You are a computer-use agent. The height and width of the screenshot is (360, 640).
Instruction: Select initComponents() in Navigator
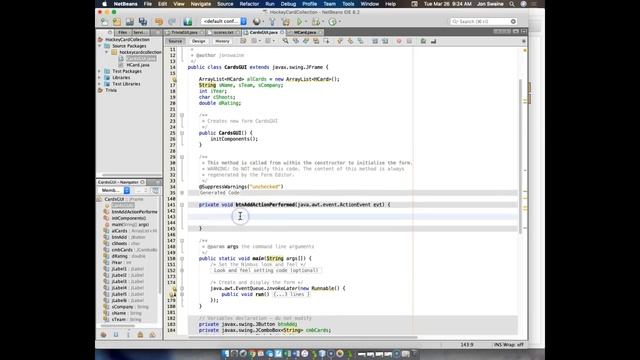click(x=129, y=218)
